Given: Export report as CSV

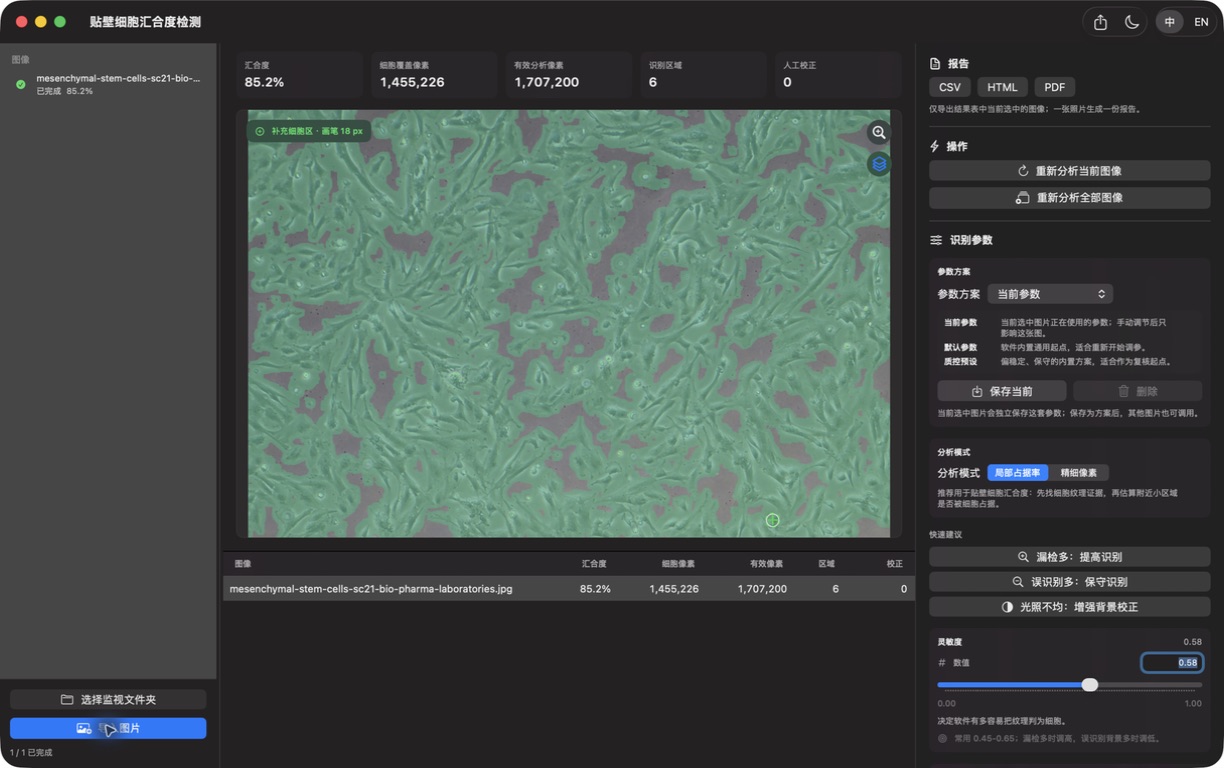Looking at the screenshot, I should [x=949, y=88].
